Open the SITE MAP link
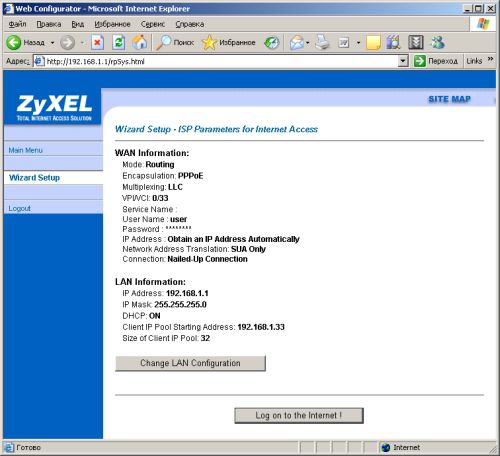Screen dimensions: 500x456 coord(449,99)
